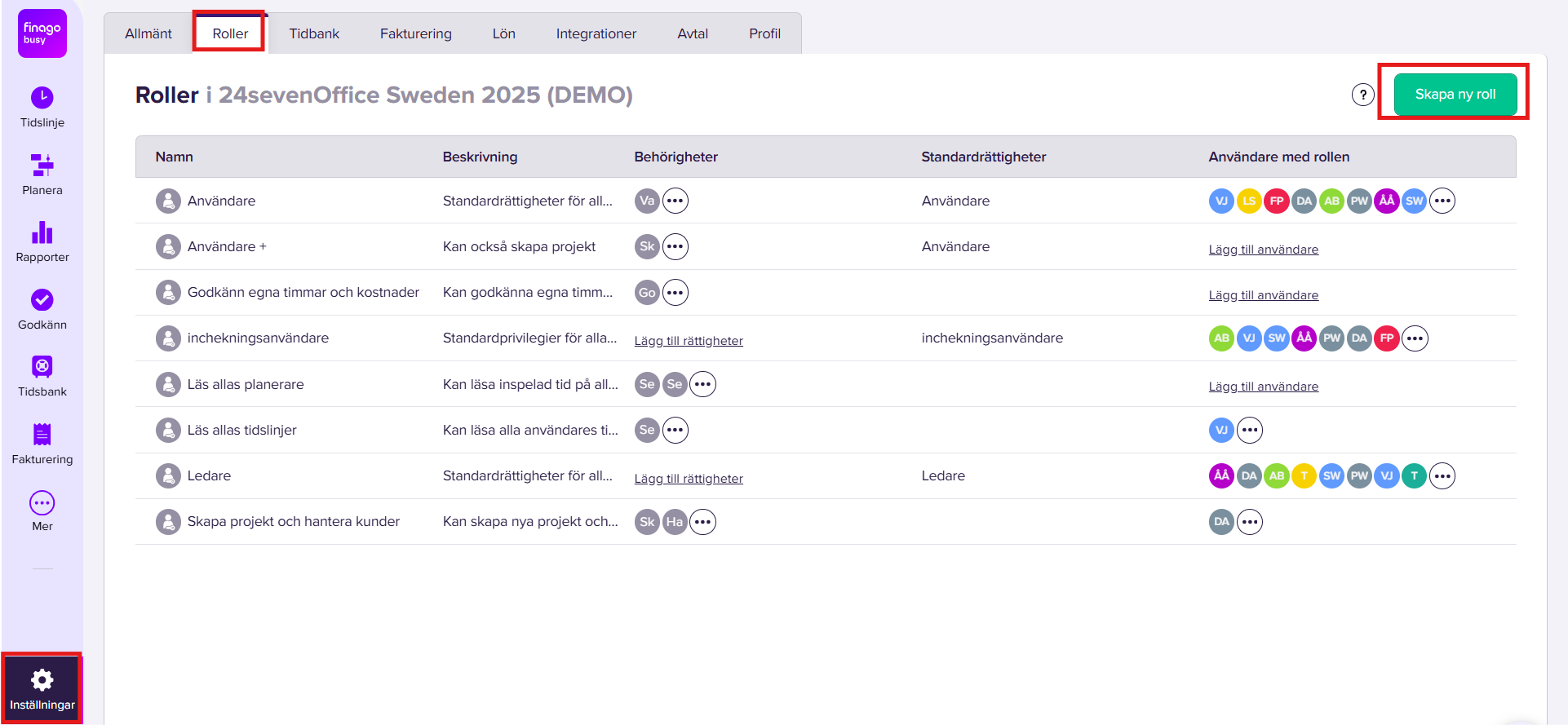Click role name 'Skapa projekt och hantera kunder'
This screenshot has width=1568, height=725.
294,522
